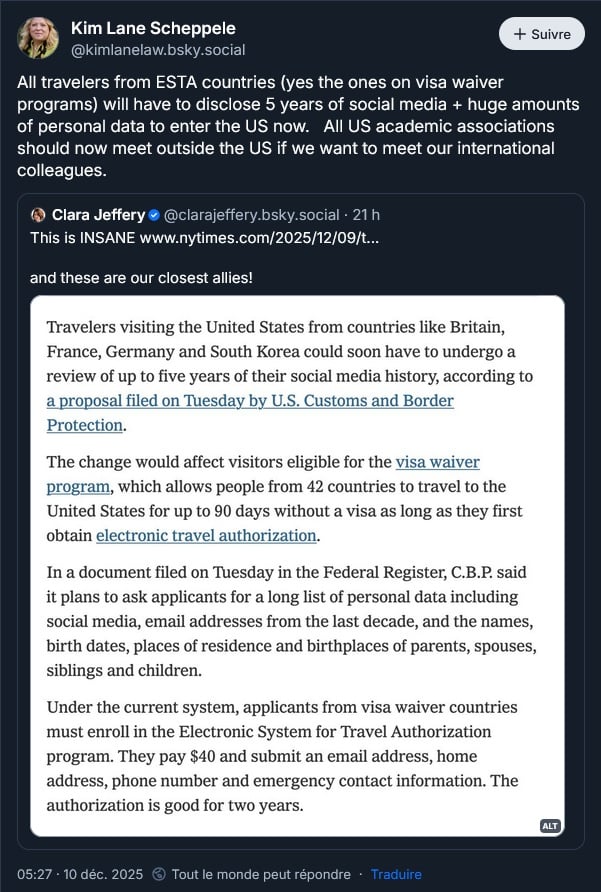The width and height of the screenshot is (601, 892).
Task: Click the plus icon in the Suivre button
Action: [520, 34]
